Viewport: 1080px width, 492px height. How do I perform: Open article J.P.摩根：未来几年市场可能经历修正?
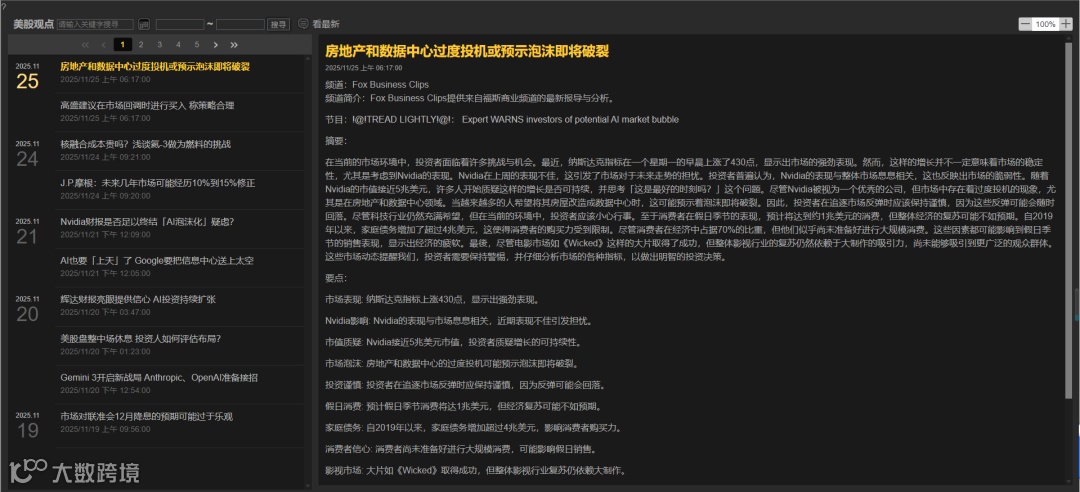tap(158, 183)
